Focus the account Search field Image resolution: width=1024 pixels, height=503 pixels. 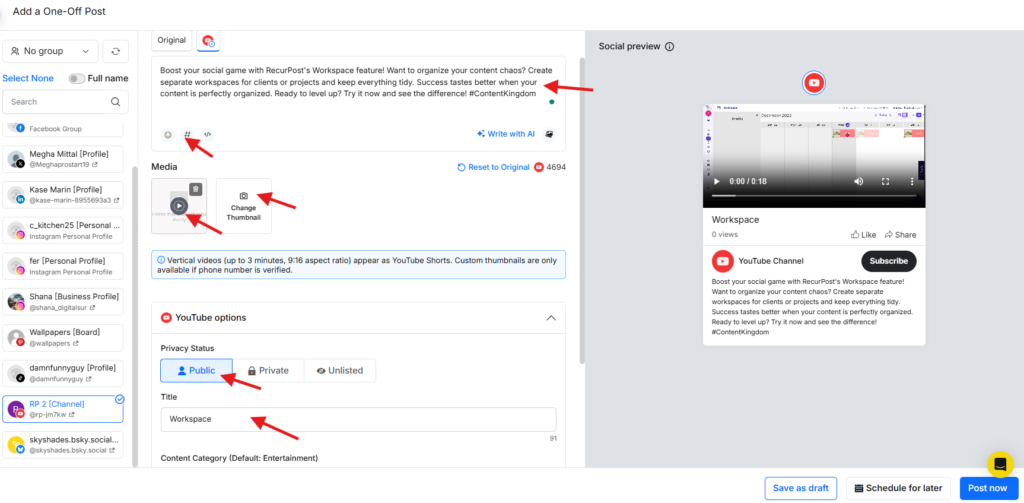coord(65,102)
